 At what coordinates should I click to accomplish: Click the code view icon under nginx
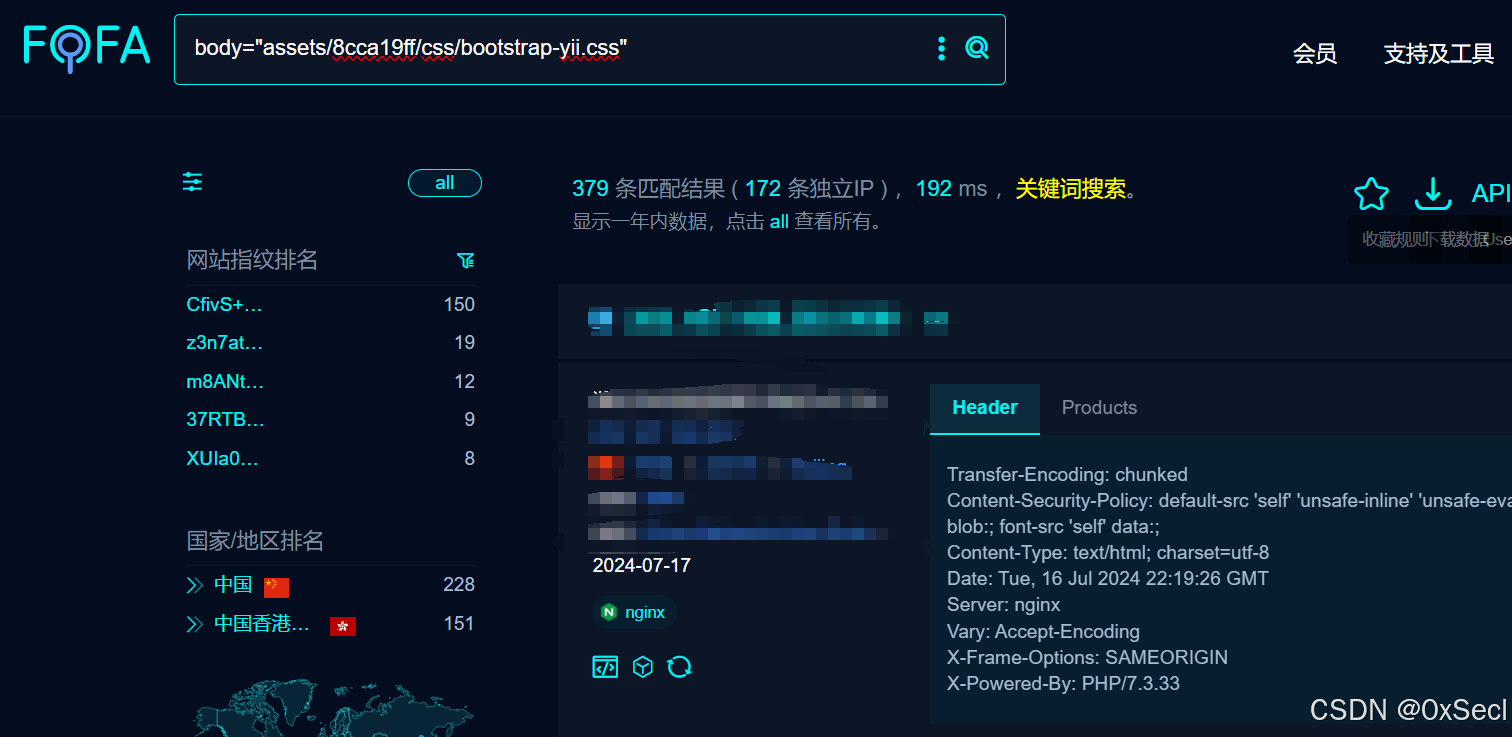point(605,667)
